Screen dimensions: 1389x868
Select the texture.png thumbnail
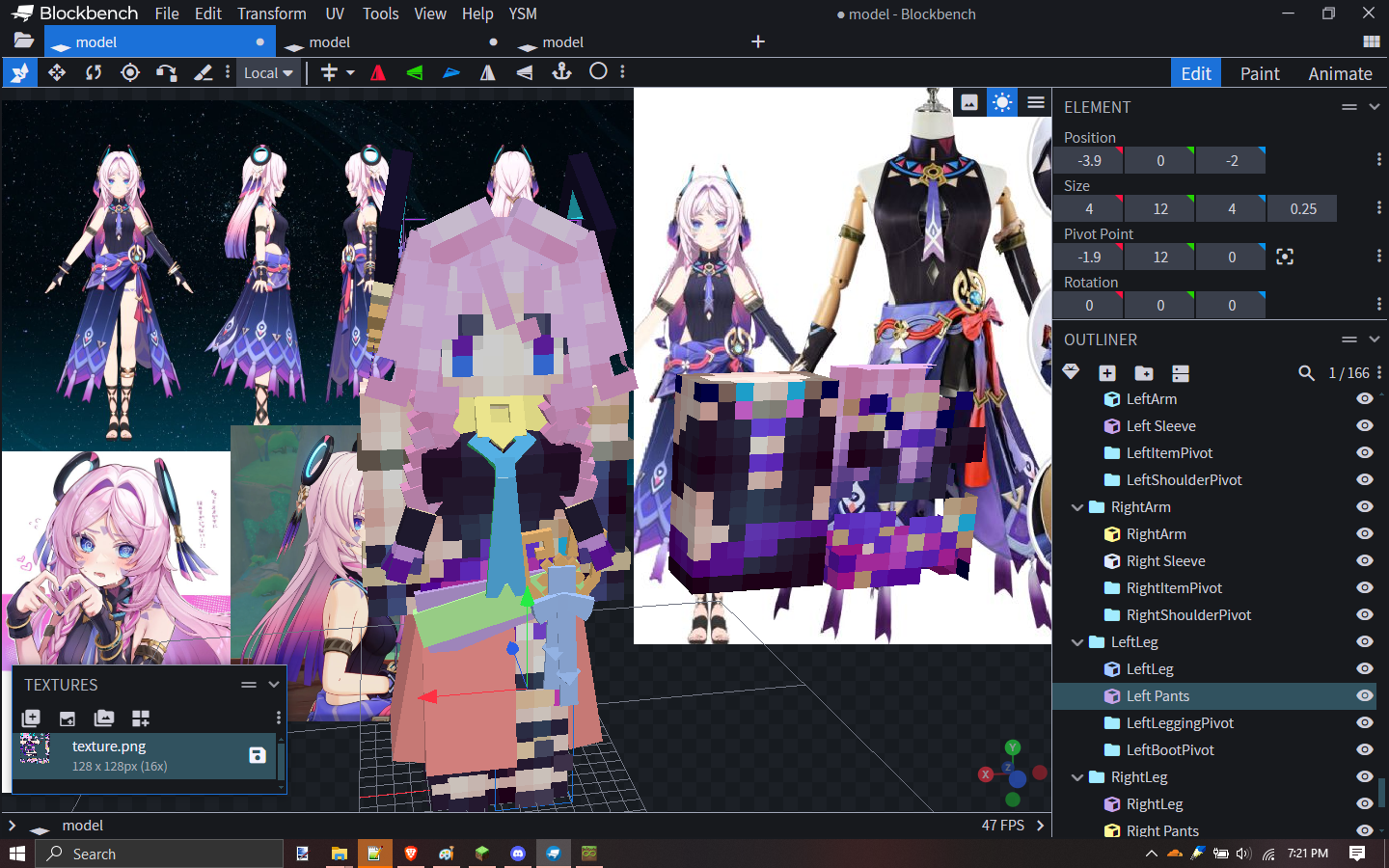[x=37, y=749]
